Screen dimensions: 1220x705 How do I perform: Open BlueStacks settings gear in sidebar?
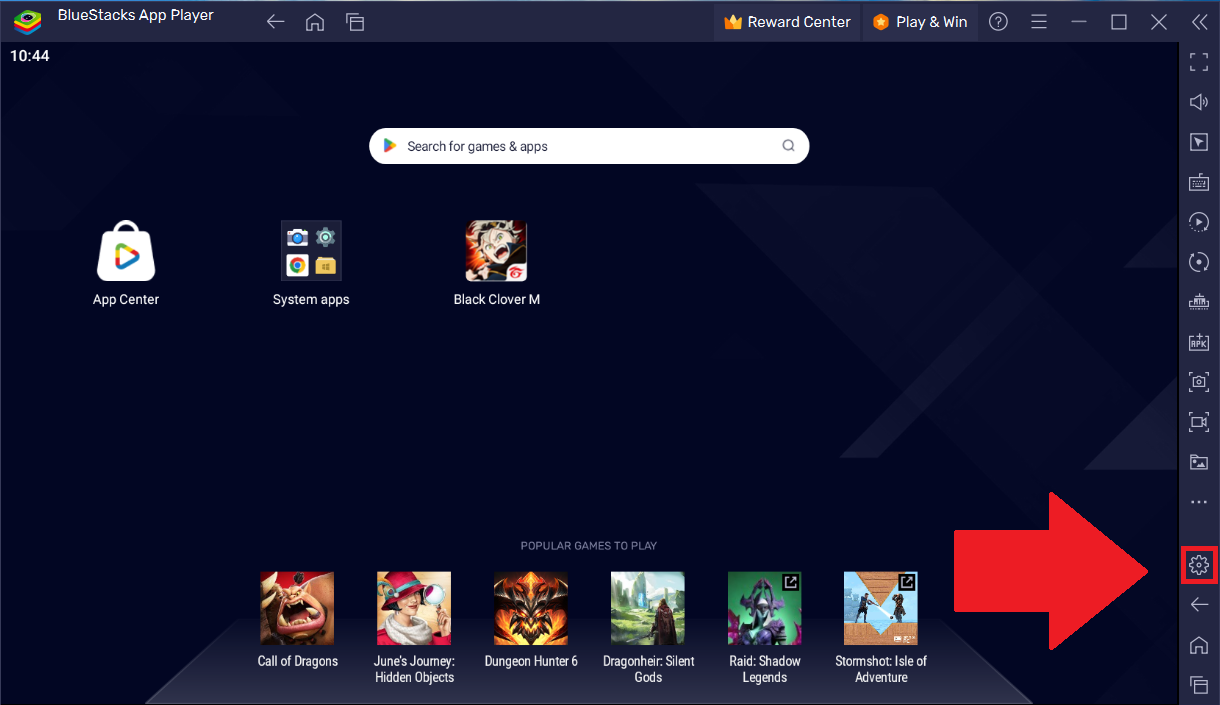[1199, 565]
